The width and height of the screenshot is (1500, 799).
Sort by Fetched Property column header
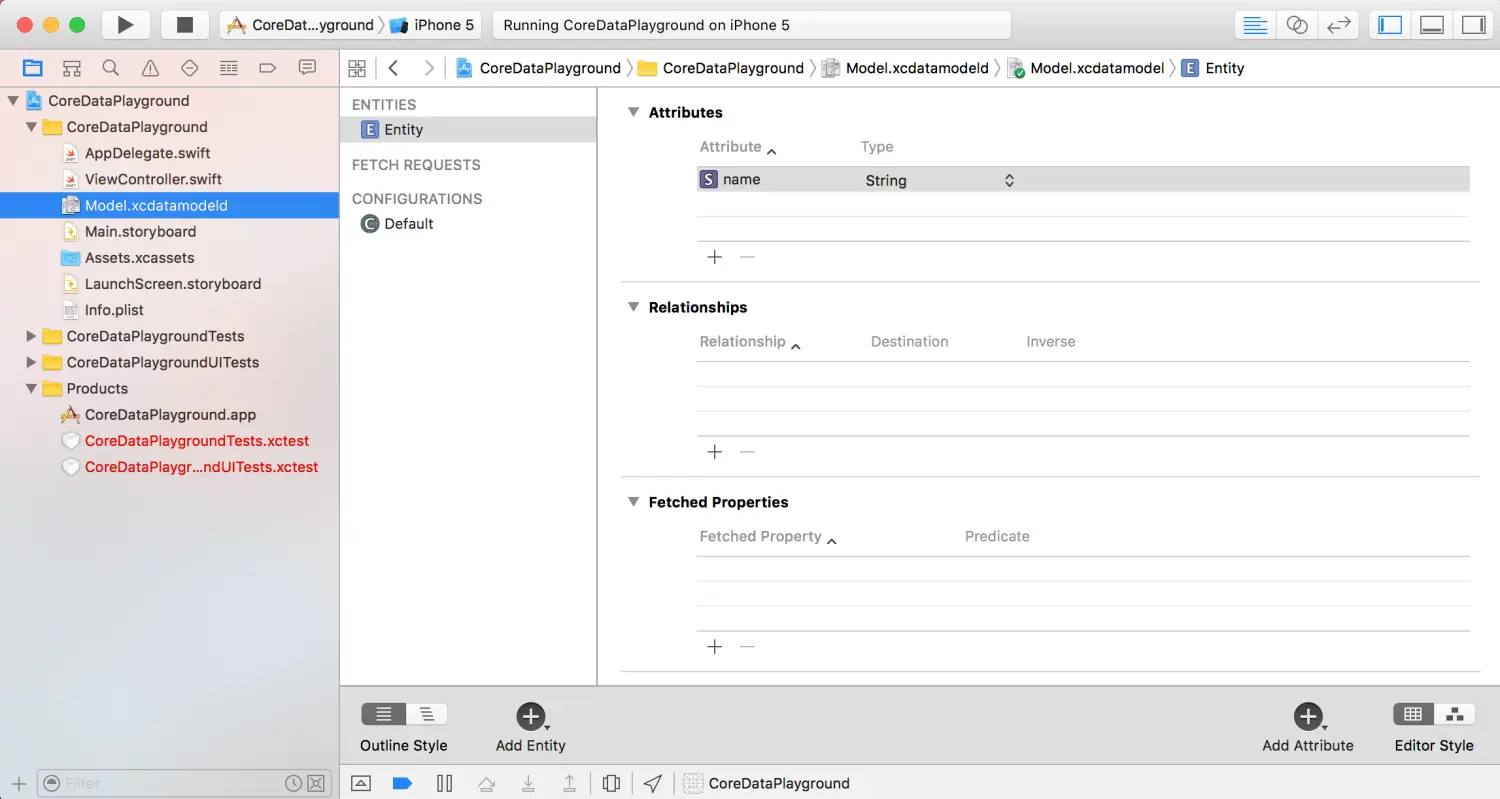pos(767,537)
